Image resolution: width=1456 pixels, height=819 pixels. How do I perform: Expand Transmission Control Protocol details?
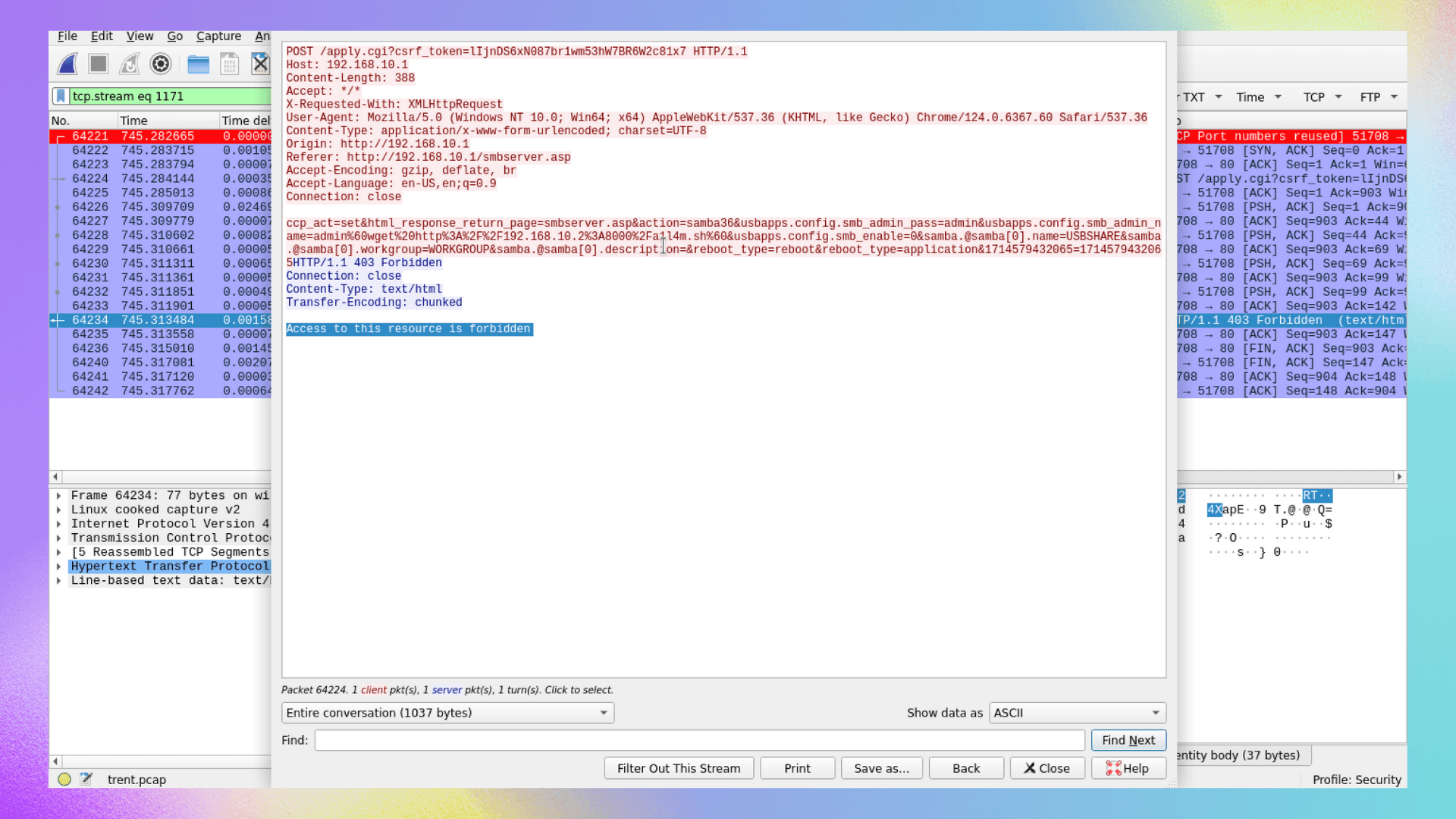tap(58, 538)
